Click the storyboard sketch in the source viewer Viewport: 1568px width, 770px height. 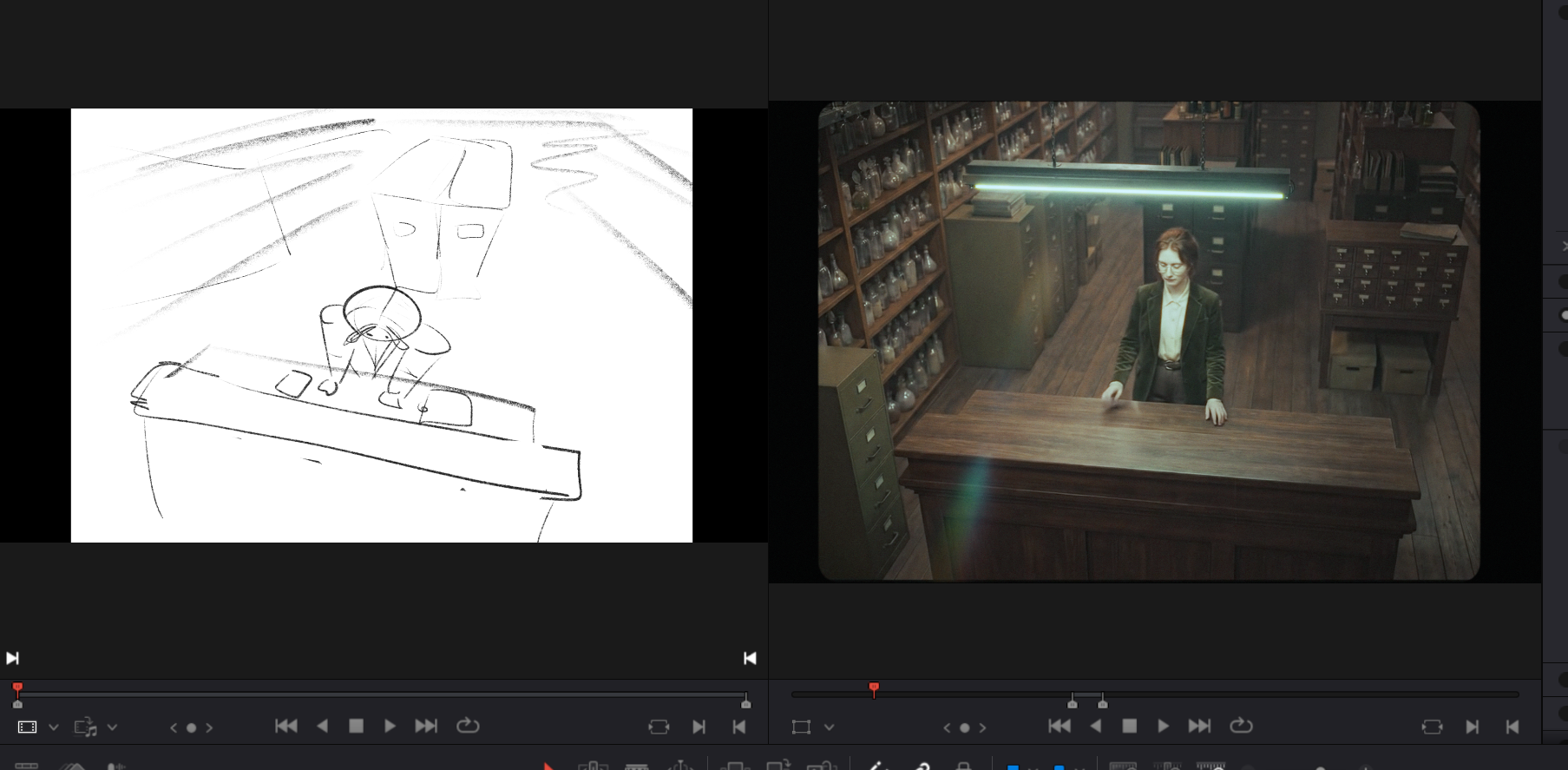382,326
